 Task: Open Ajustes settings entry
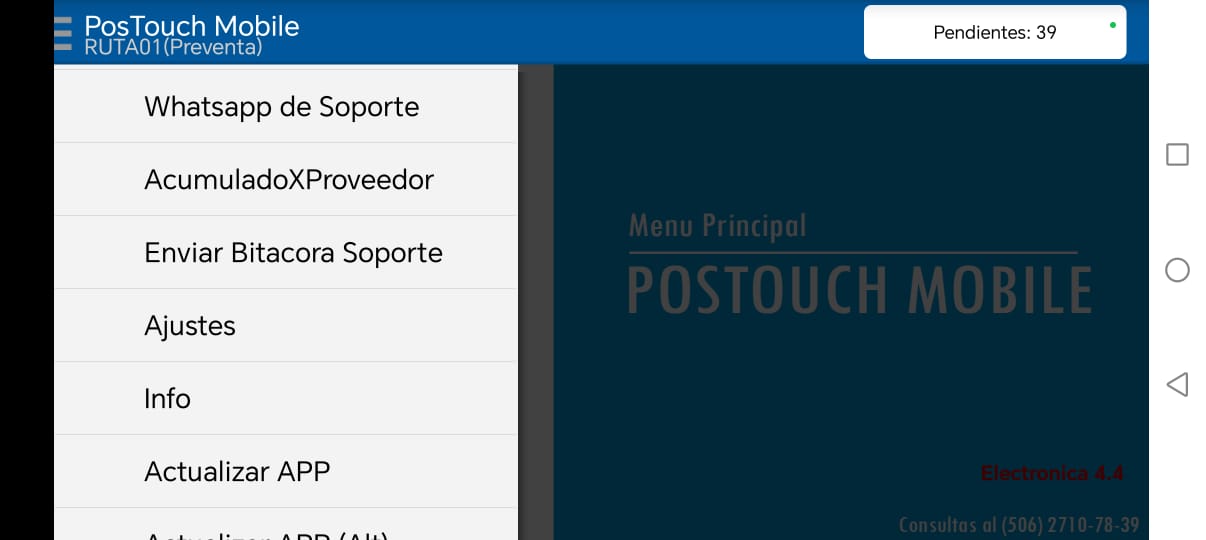286,325
